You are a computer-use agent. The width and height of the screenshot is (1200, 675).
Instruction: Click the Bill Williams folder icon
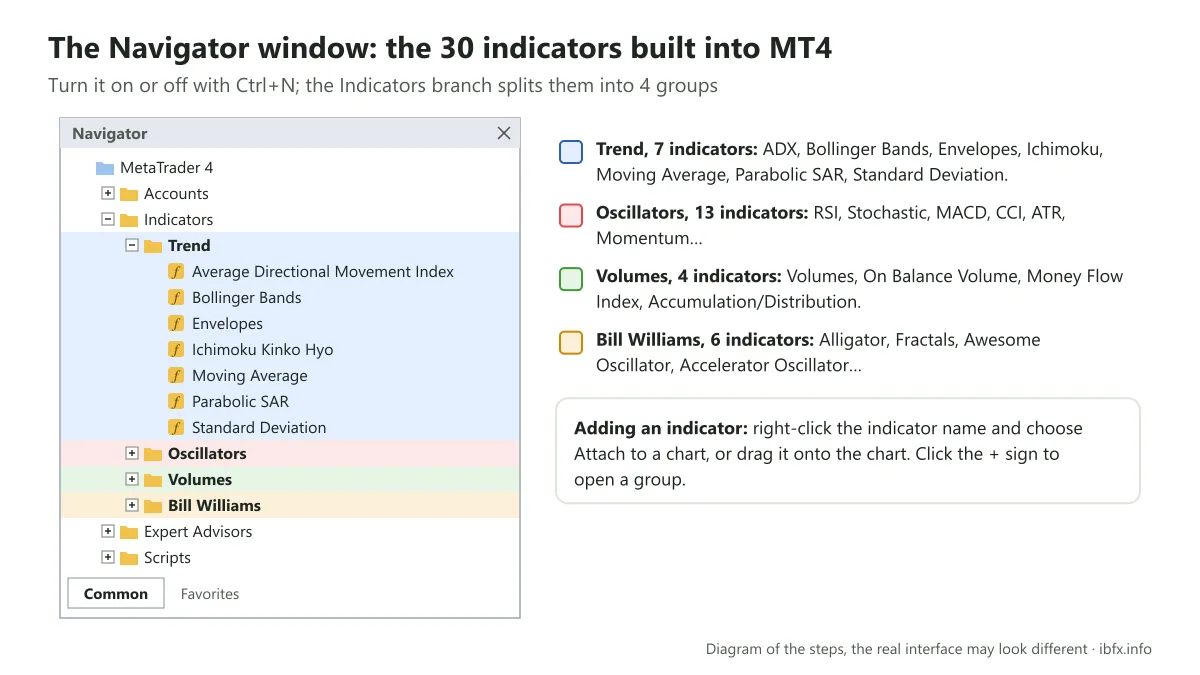tap(153, 506)
